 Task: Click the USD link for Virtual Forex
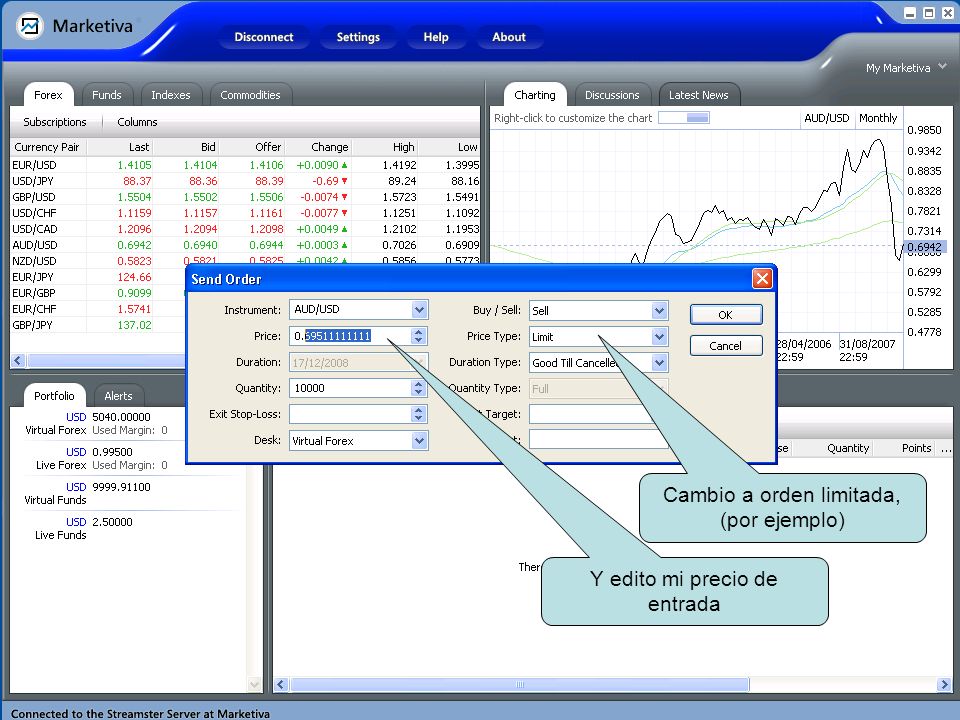(x=76, y=417)
